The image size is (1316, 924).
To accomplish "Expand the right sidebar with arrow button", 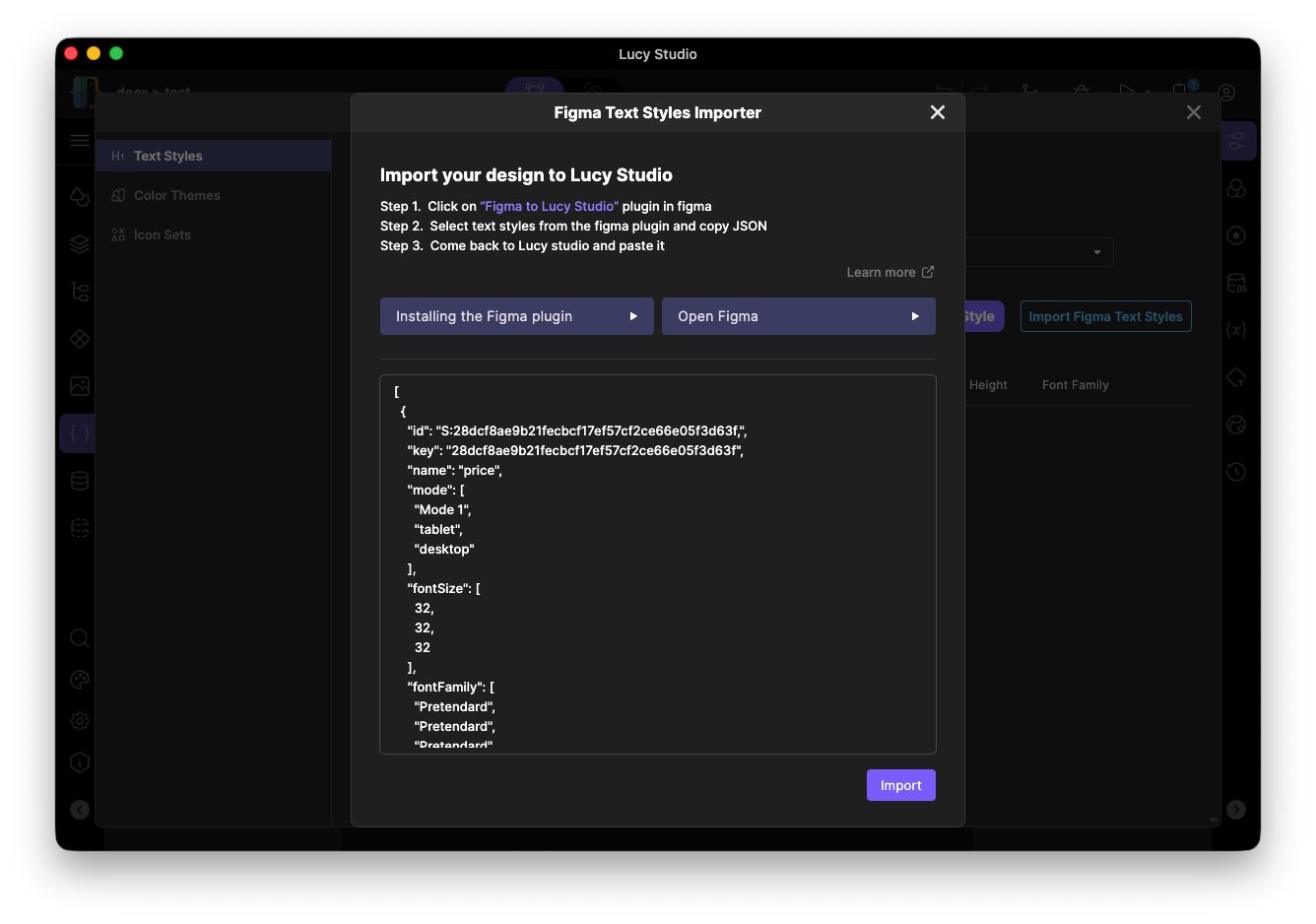I will tap(1236, 810).
